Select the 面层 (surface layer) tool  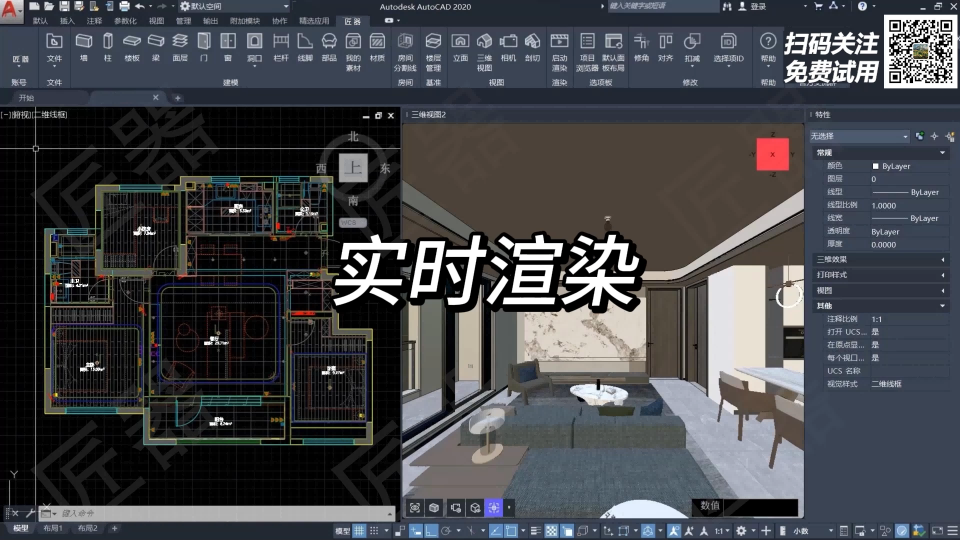(x=180, y=48)
